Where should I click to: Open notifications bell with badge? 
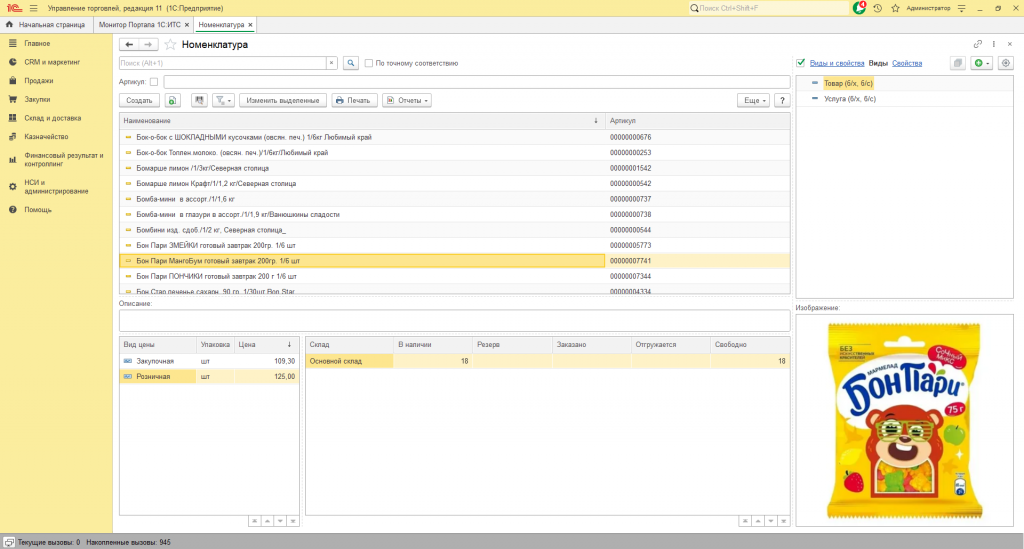pos(859,8)
